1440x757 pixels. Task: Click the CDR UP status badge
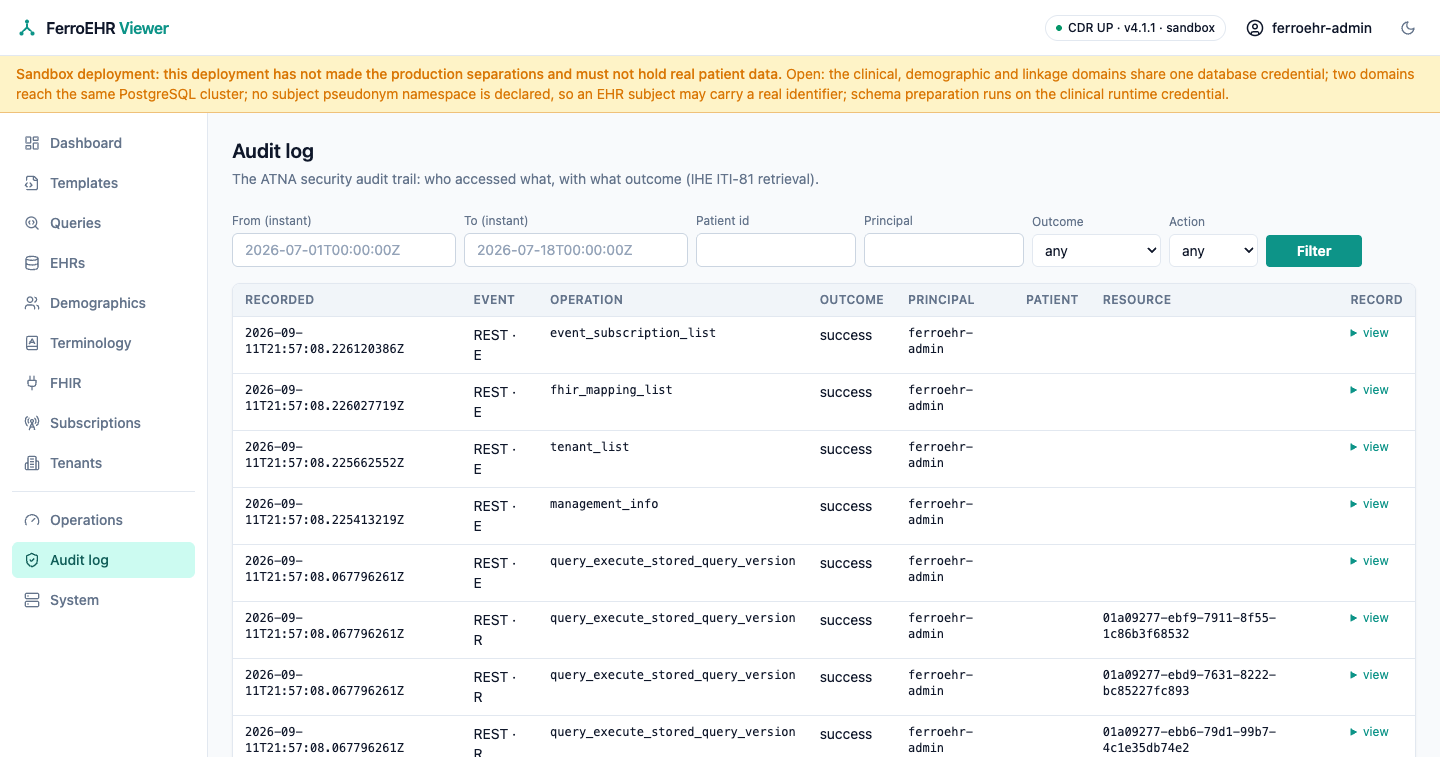[1135, 28]
